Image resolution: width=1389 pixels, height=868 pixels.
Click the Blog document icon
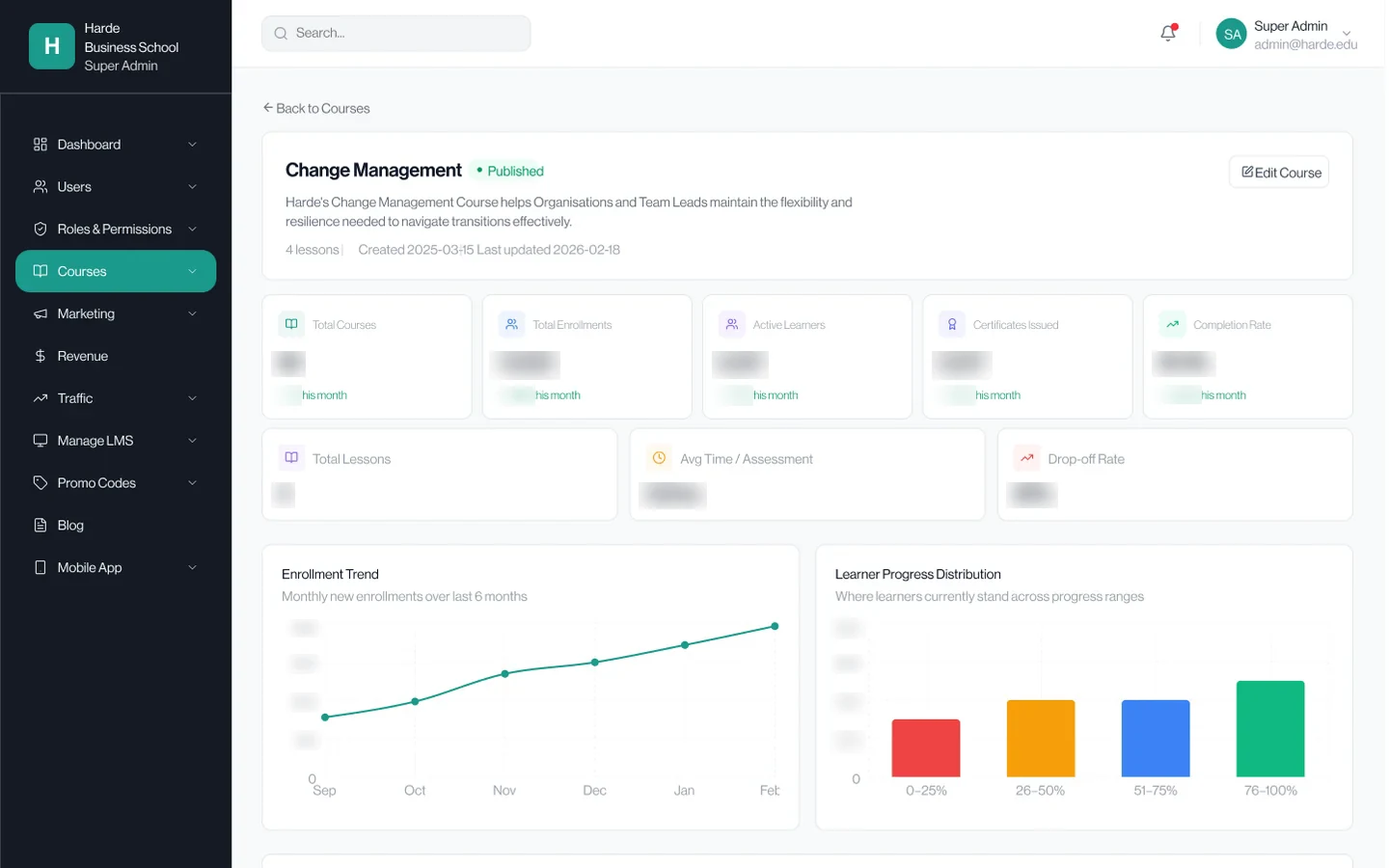[x=41, y=526]
